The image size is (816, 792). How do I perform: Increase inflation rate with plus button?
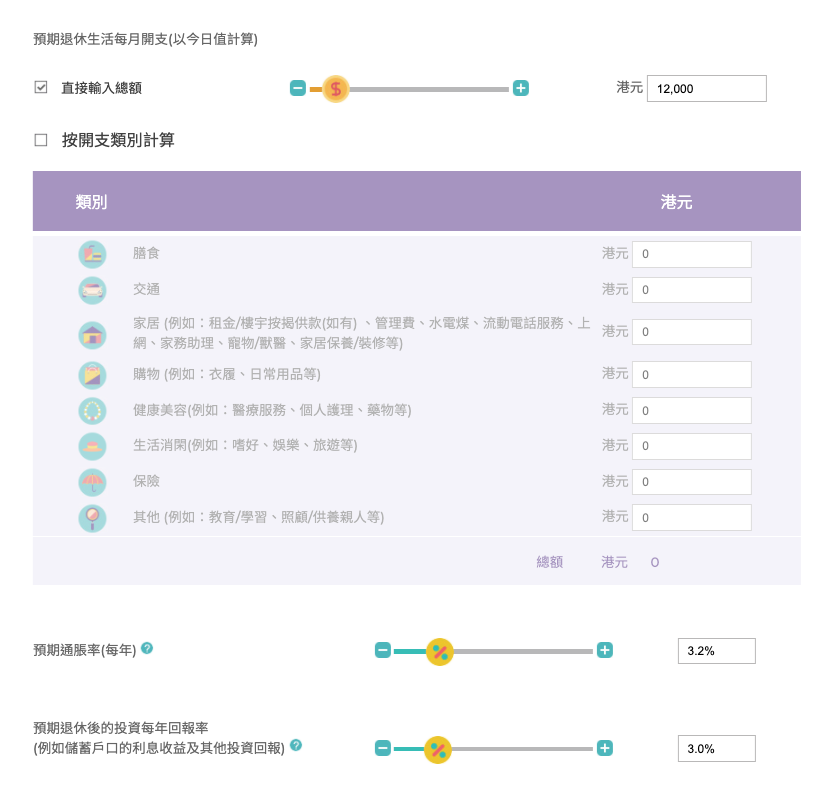[605, 651]
